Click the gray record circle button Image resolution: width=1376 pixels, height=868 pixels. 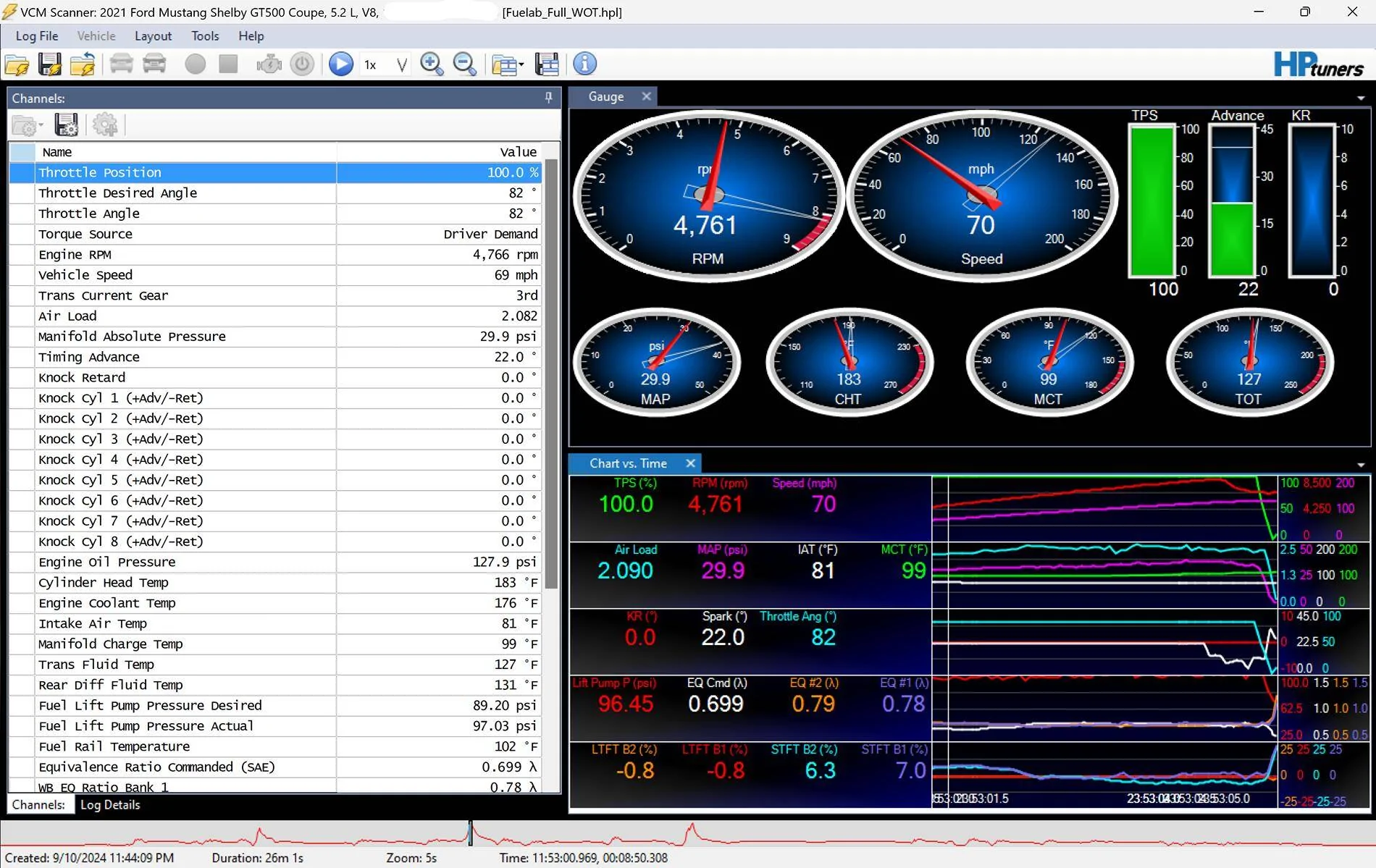[195, 64]
